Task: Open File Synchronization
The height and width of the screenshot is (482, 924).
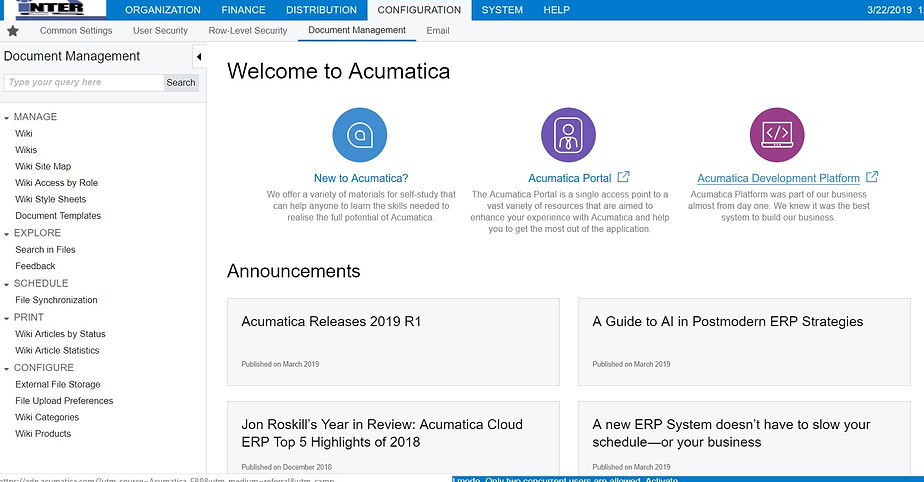Action: click(56, 300)
